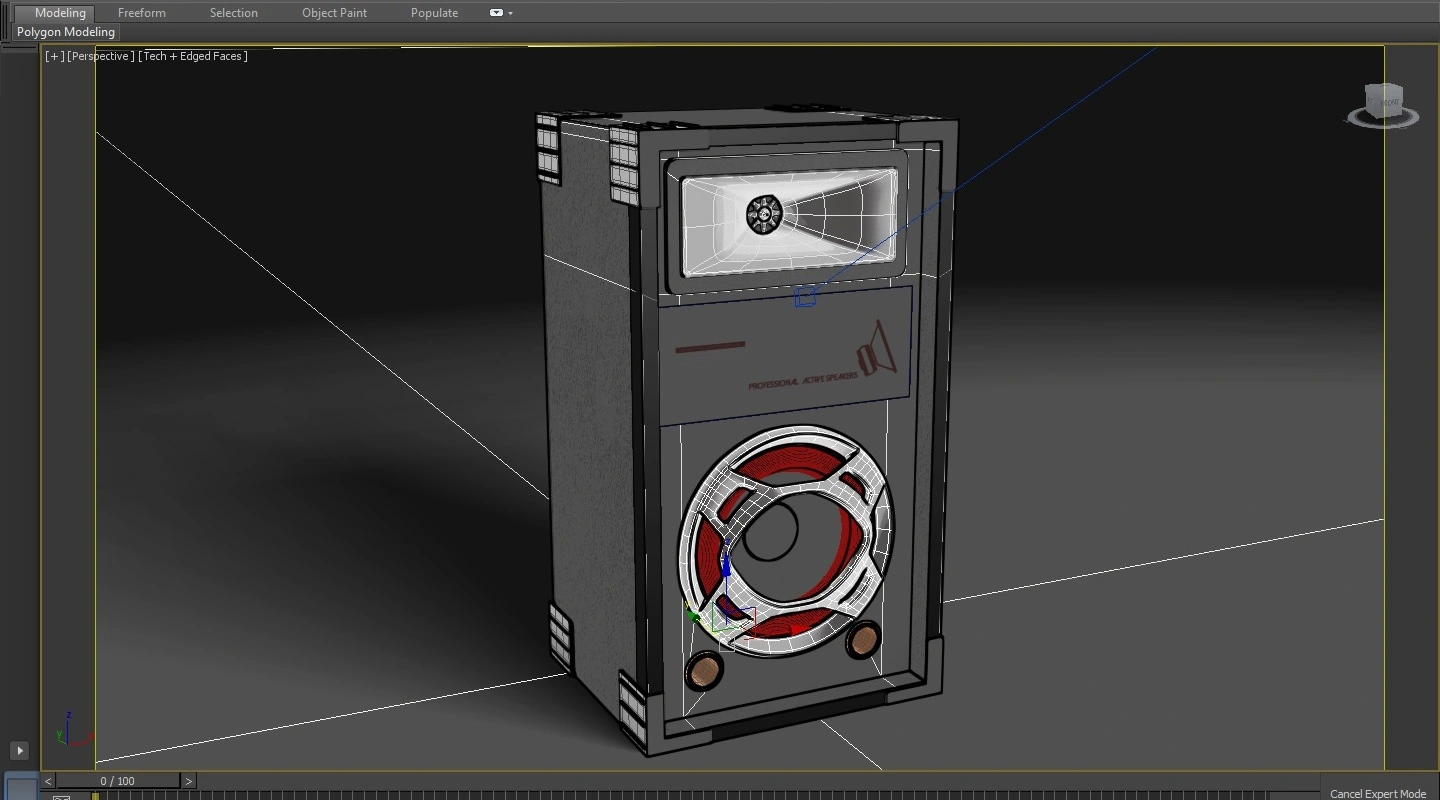Select the blue light target square
This screenshot has width=1440, height=800.
click(805, 298)
